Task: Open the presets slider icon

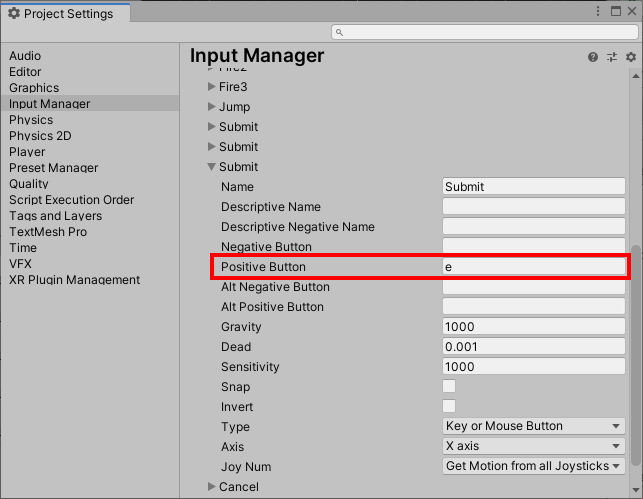Action: point(612,57)
